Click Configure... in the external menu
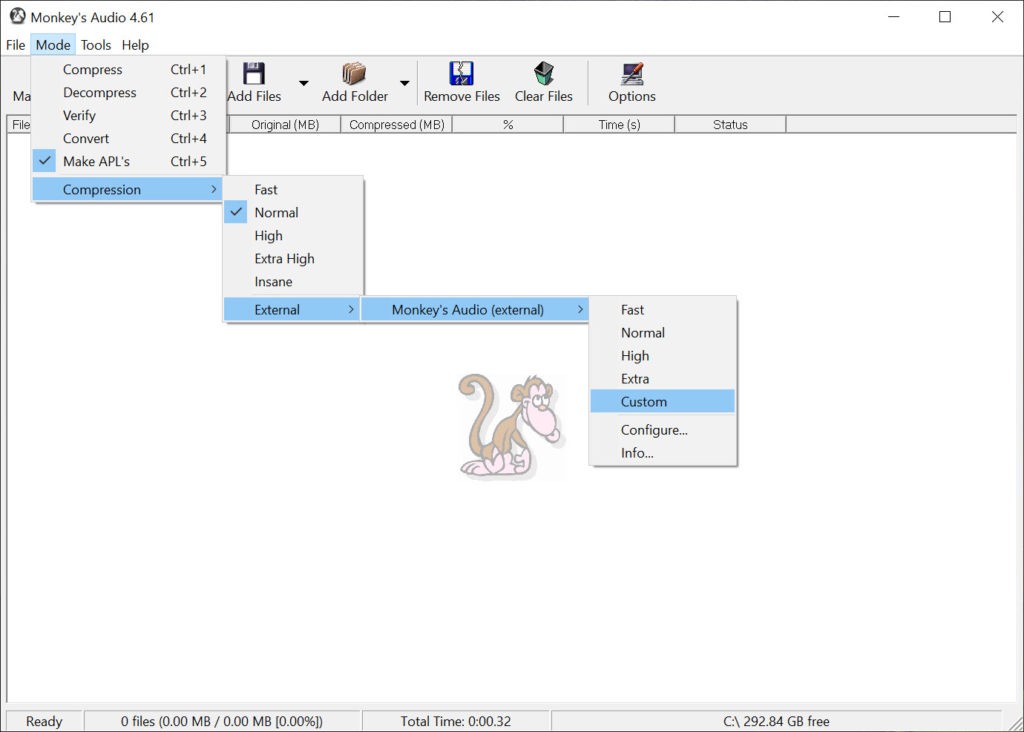This screenshot has height=732, width=1024. [654, 430]
